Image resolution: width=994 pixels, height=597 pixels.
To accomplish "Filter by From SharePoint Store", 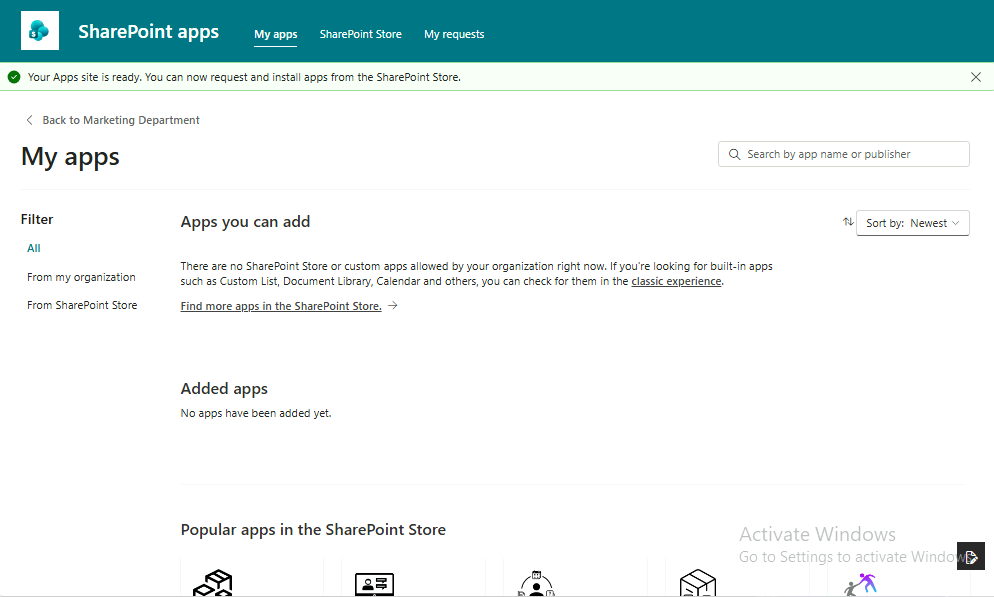I will coord(82,305).
